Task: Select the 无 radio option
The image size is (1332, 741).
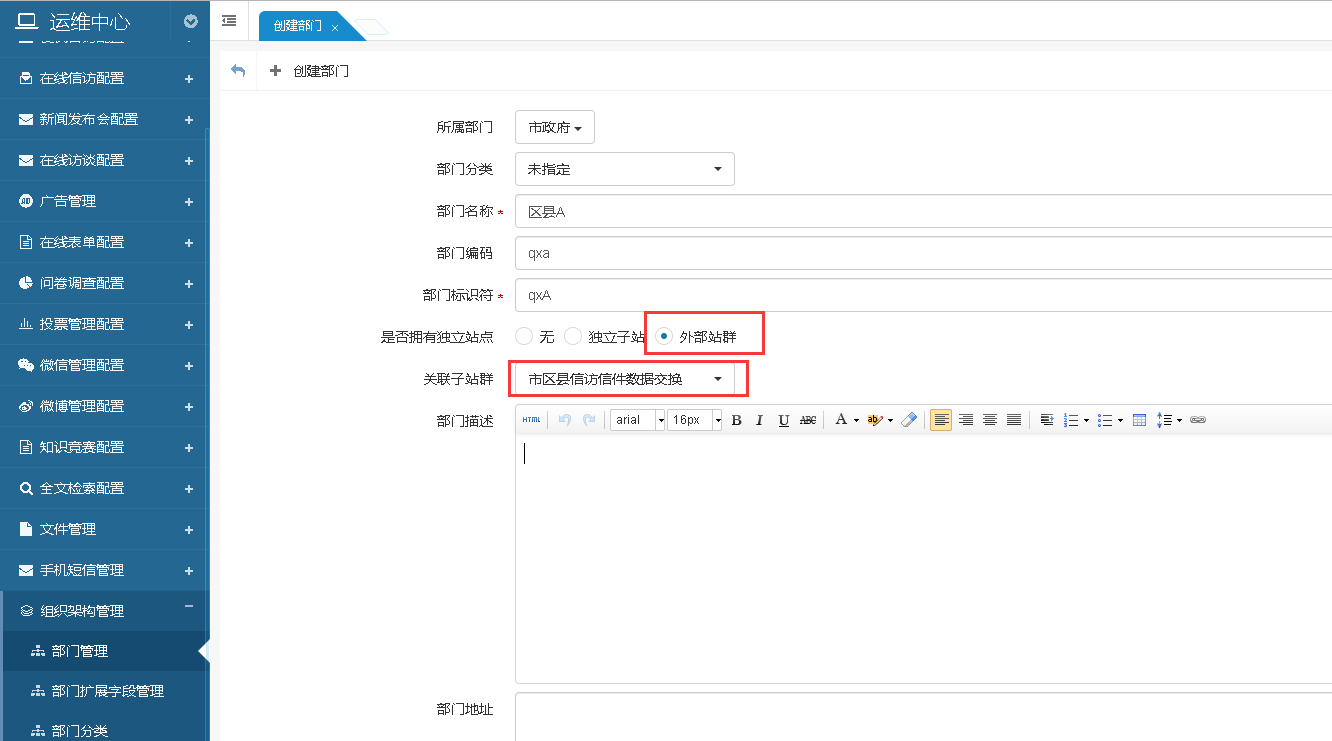Action: tap(524, 337)
